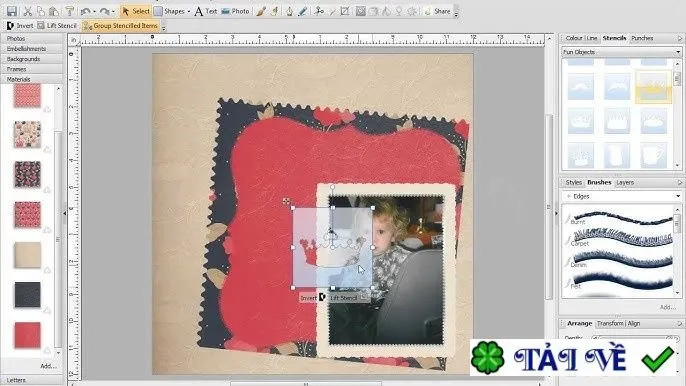Screen dimensions: 686x386
Task: Switch to the Styles tab
Action: (573, 182)
